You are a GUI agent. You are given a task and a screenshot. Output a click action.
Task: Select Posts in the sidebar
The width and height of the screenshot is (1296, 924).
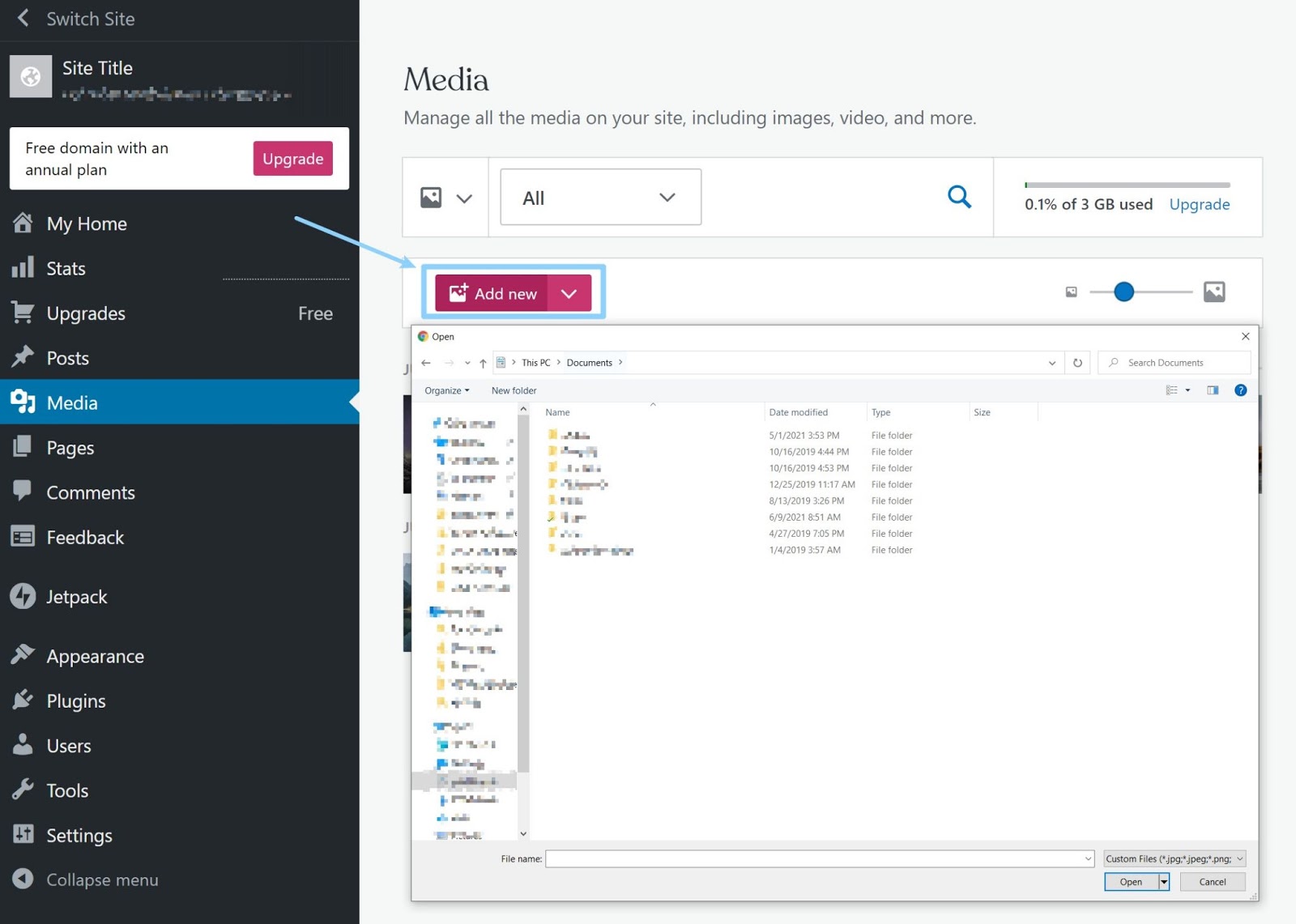(x=68, y=357)
